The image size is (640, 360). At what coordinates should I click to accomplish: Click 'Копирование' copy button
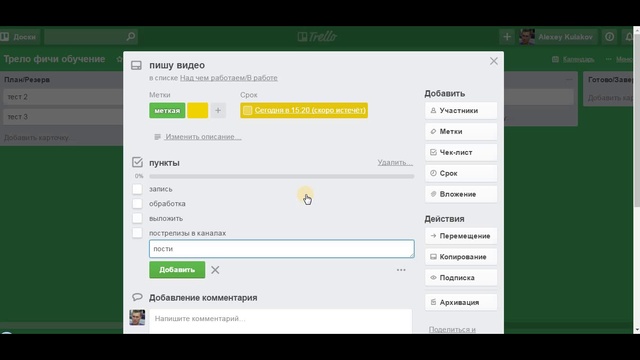(x=461, y=257)
